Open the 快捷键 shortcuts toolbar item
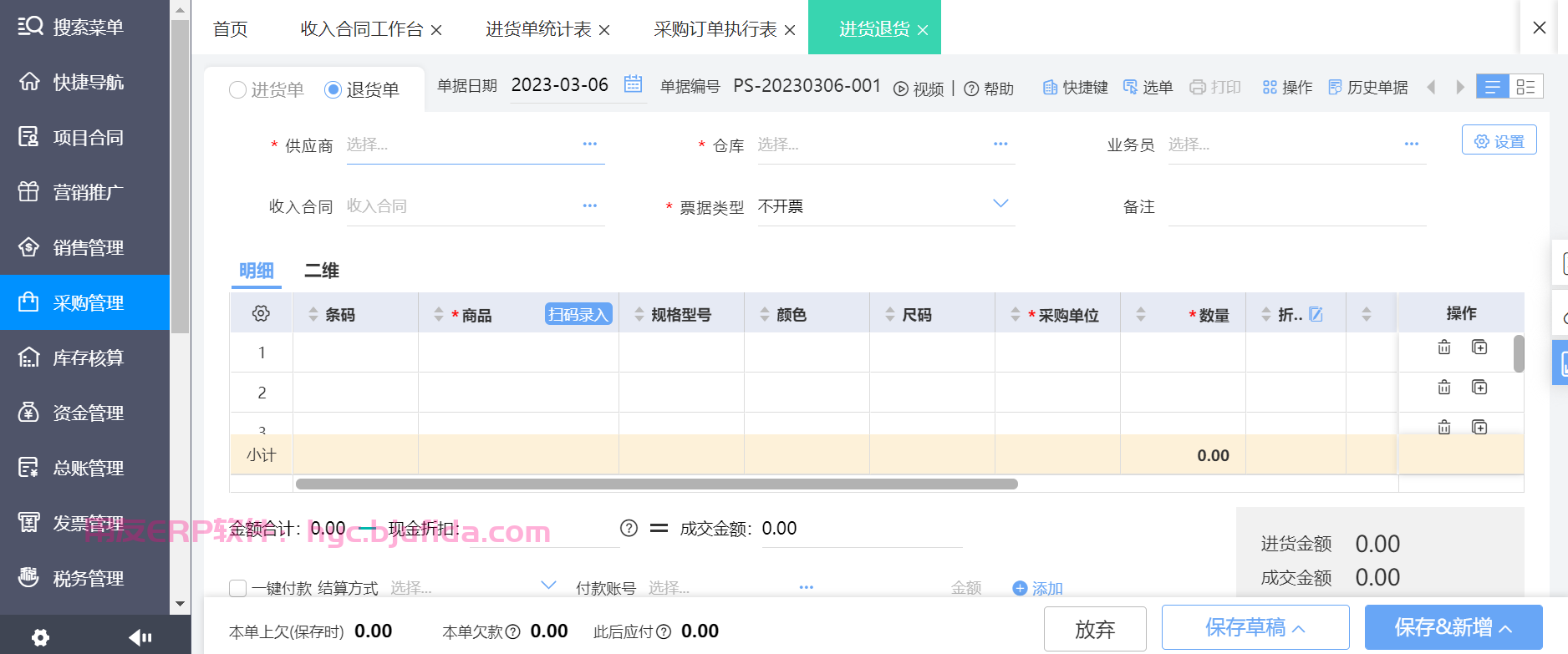The width and height of the screenshot is (1568, 654). pyautogui.click(x=1076, y=87)
